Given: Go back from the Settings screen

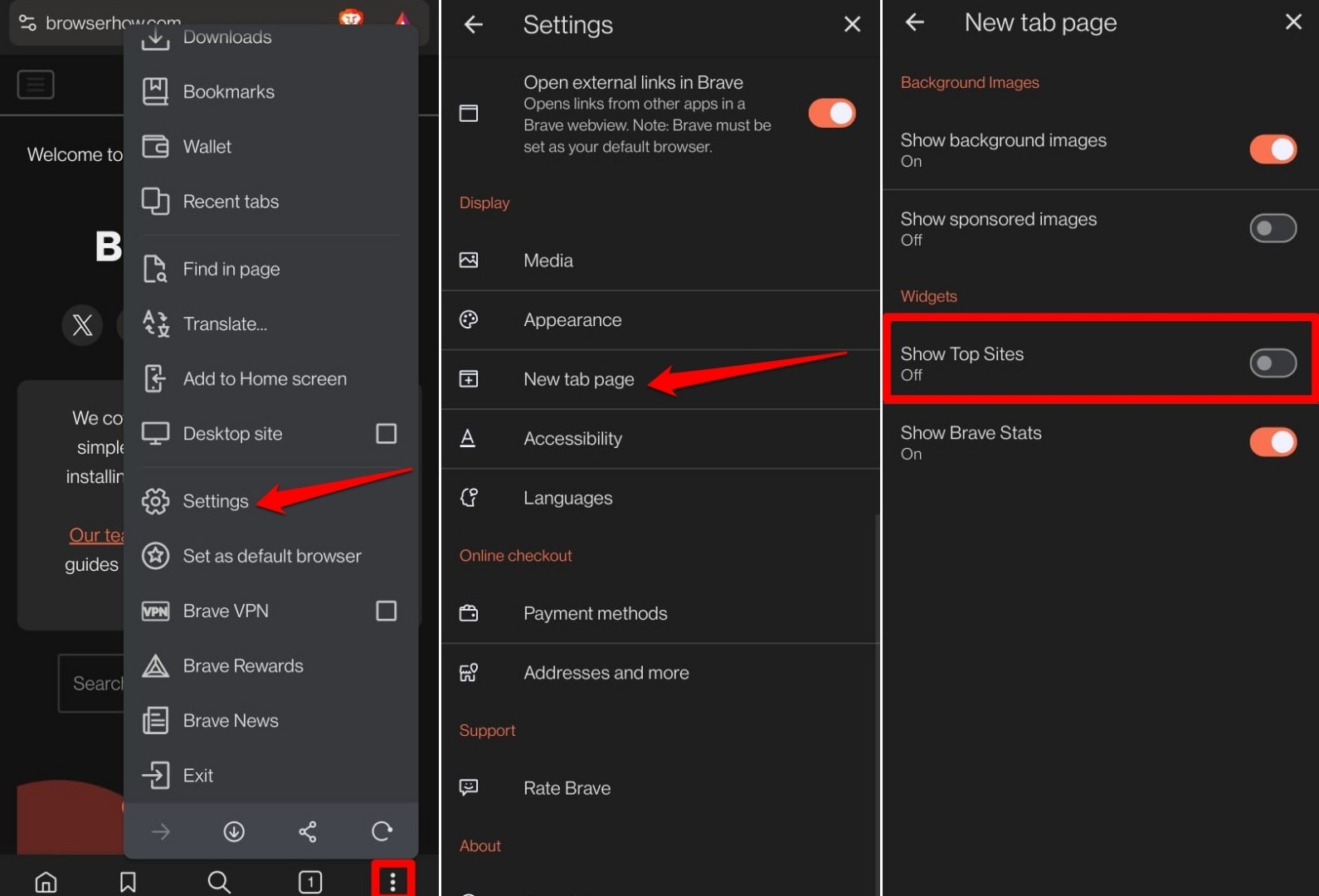Looking at the screenshot, I should (x=474, y=25).
